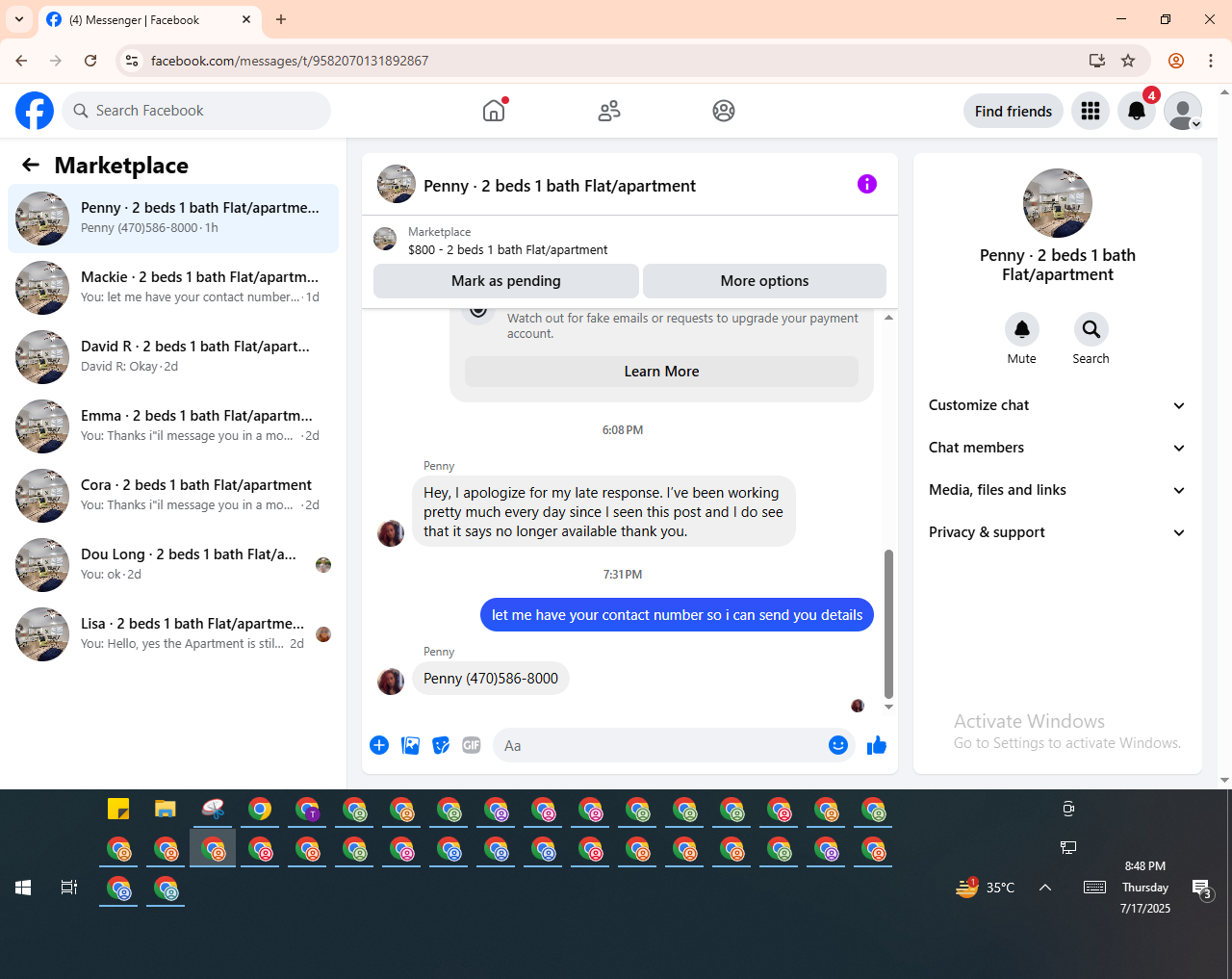This screenshot has width=1232, height=979.
Task: Search within the conversation
Action: 1091,329
